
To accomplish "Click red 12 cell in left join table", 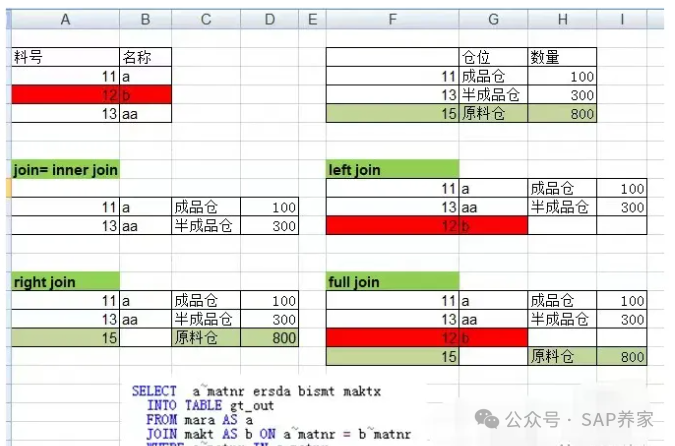I will coord(393,226).
